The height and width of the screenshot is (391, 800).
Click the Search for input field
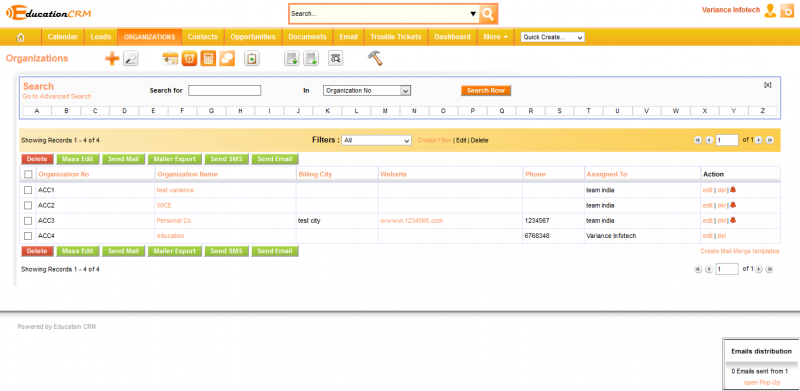(x=224, y=90)
